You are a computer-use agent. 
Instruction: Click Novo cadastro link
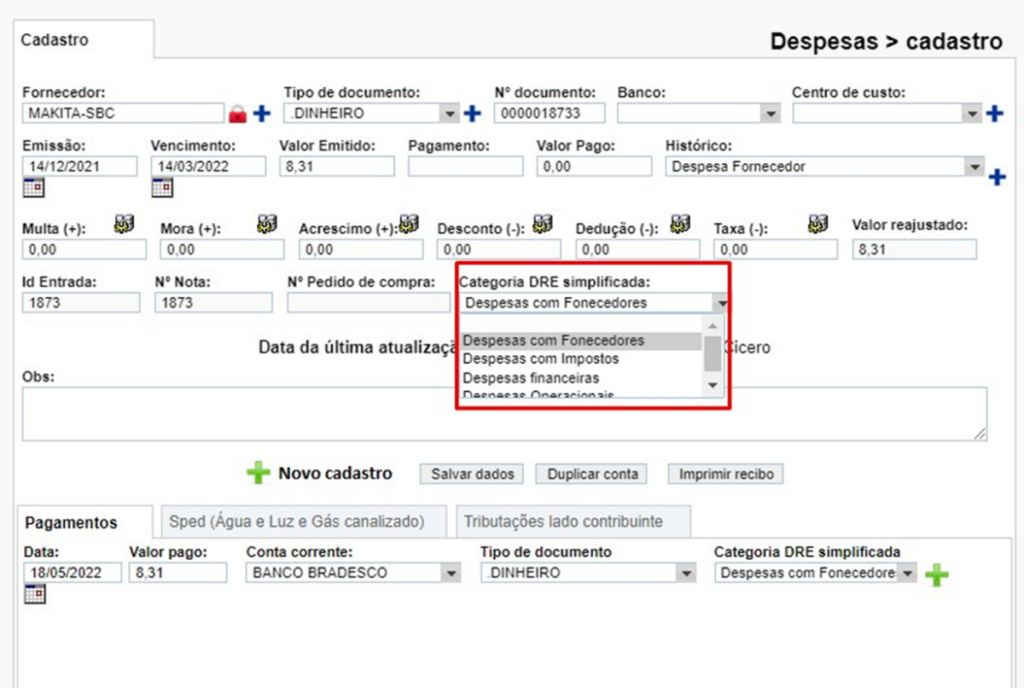[x=335, y=473]
